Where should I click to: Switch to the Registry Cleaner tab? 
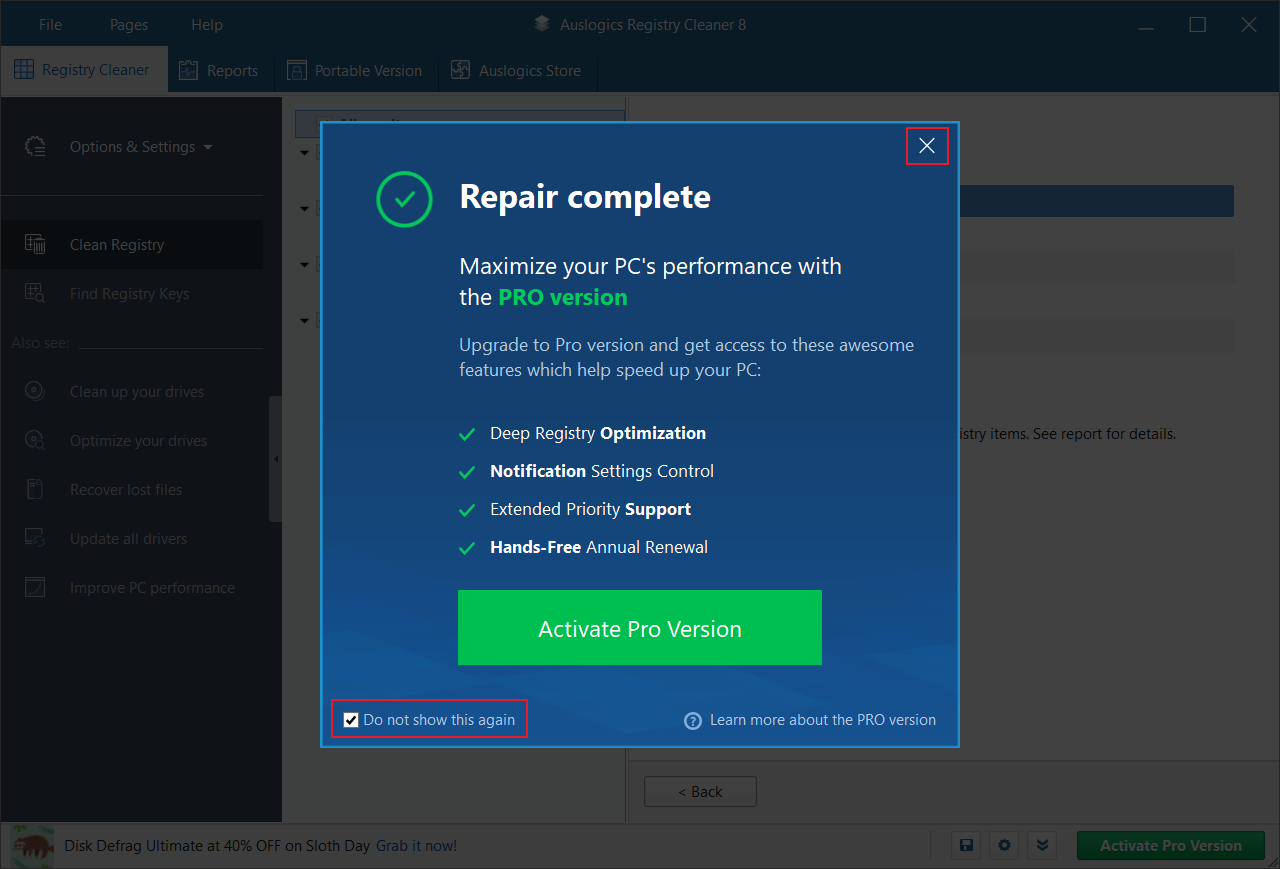(x=83, y=70)
